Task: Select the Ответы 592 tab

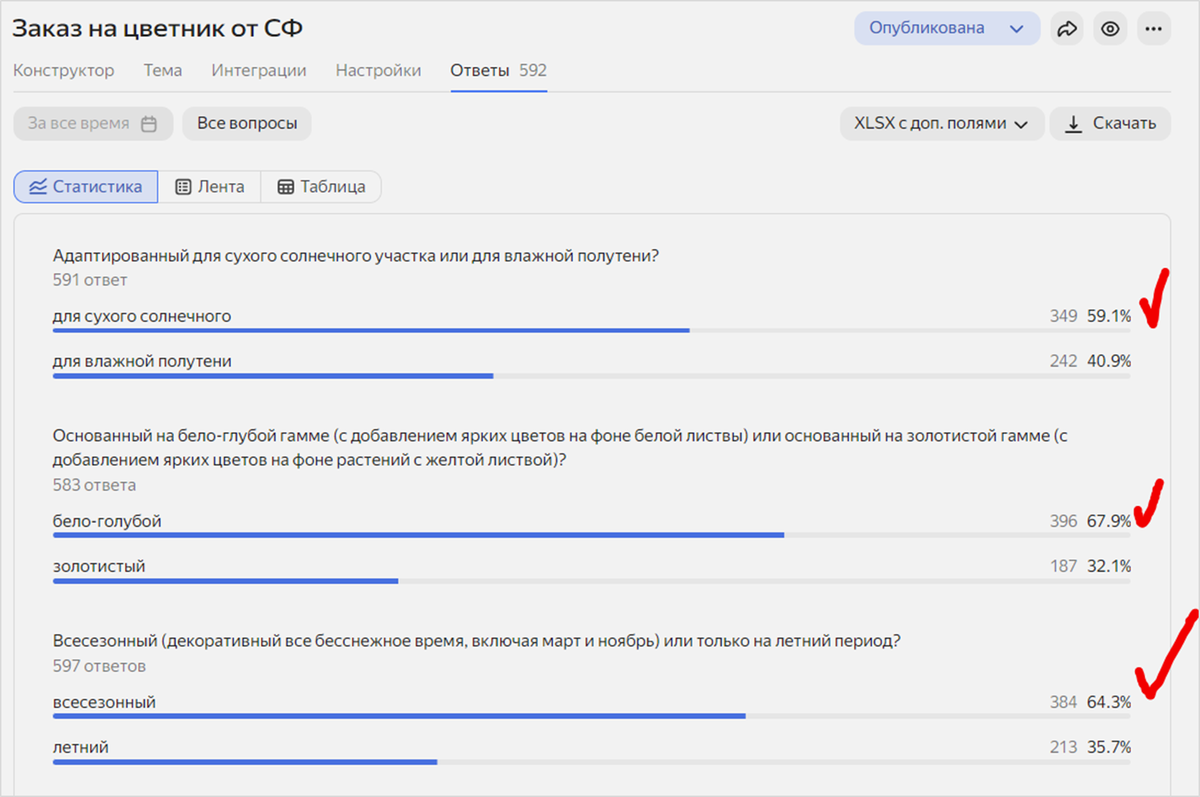Action: click(x=498, y=71)
